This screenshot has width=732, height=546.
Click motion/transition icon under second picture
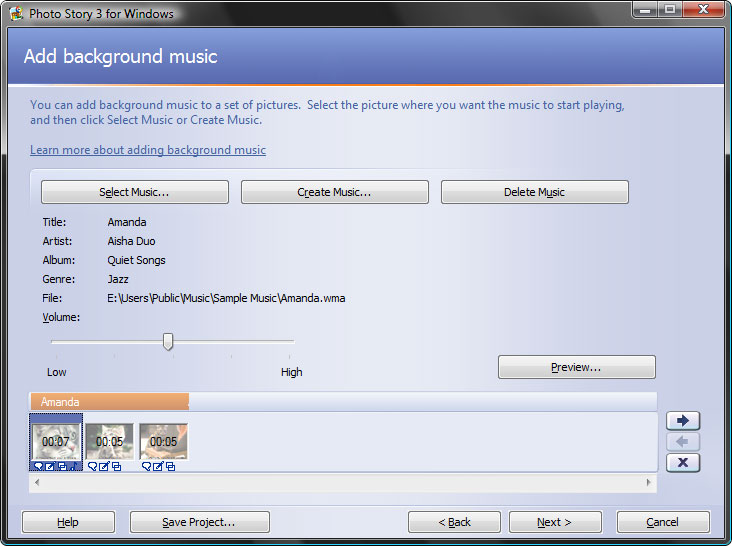[x=116, y=466]
